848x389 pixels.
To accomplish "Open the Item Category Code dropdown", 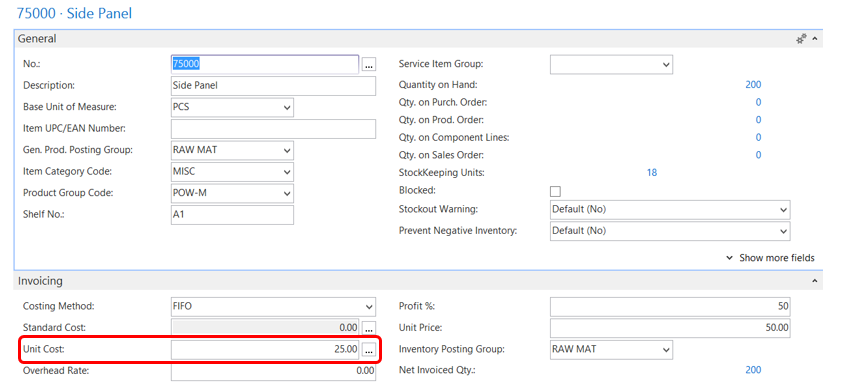I will click(x=232, y=172).
